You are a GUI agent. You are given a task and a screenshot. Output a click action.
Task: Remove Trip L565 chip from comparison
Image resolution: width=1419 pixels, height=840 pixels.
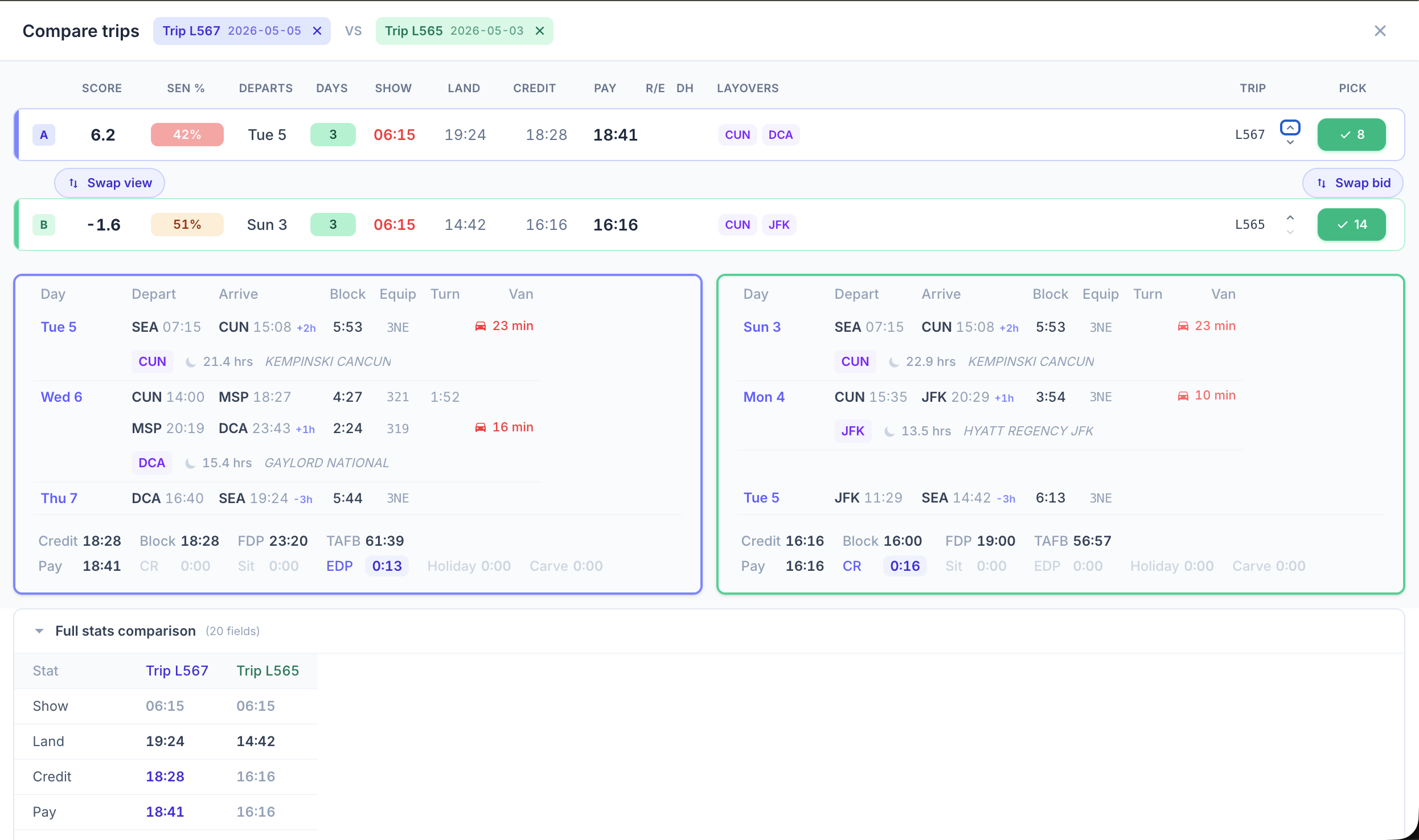pos(540,31)
